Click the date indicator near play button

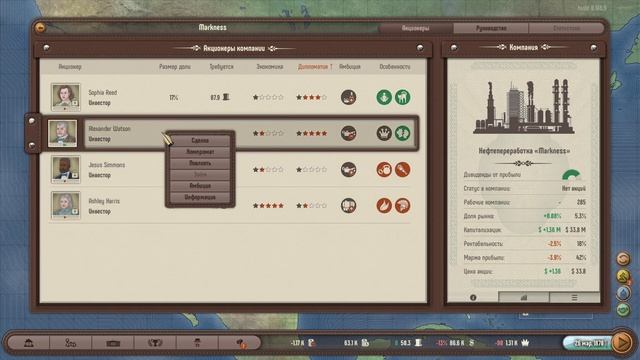(x=588, y=343)
